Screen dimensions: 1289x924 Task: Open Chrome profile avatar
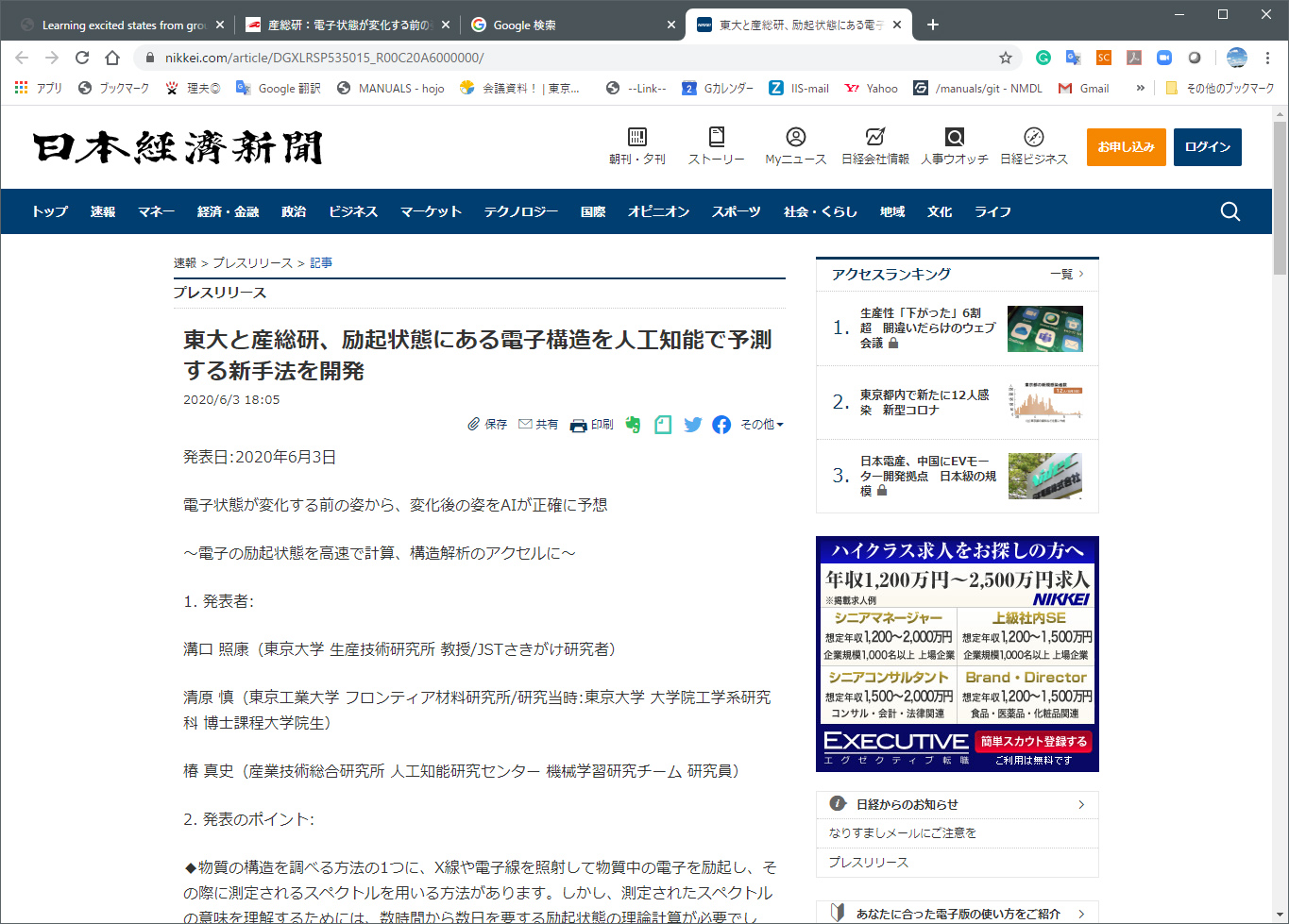point(1237,58)
